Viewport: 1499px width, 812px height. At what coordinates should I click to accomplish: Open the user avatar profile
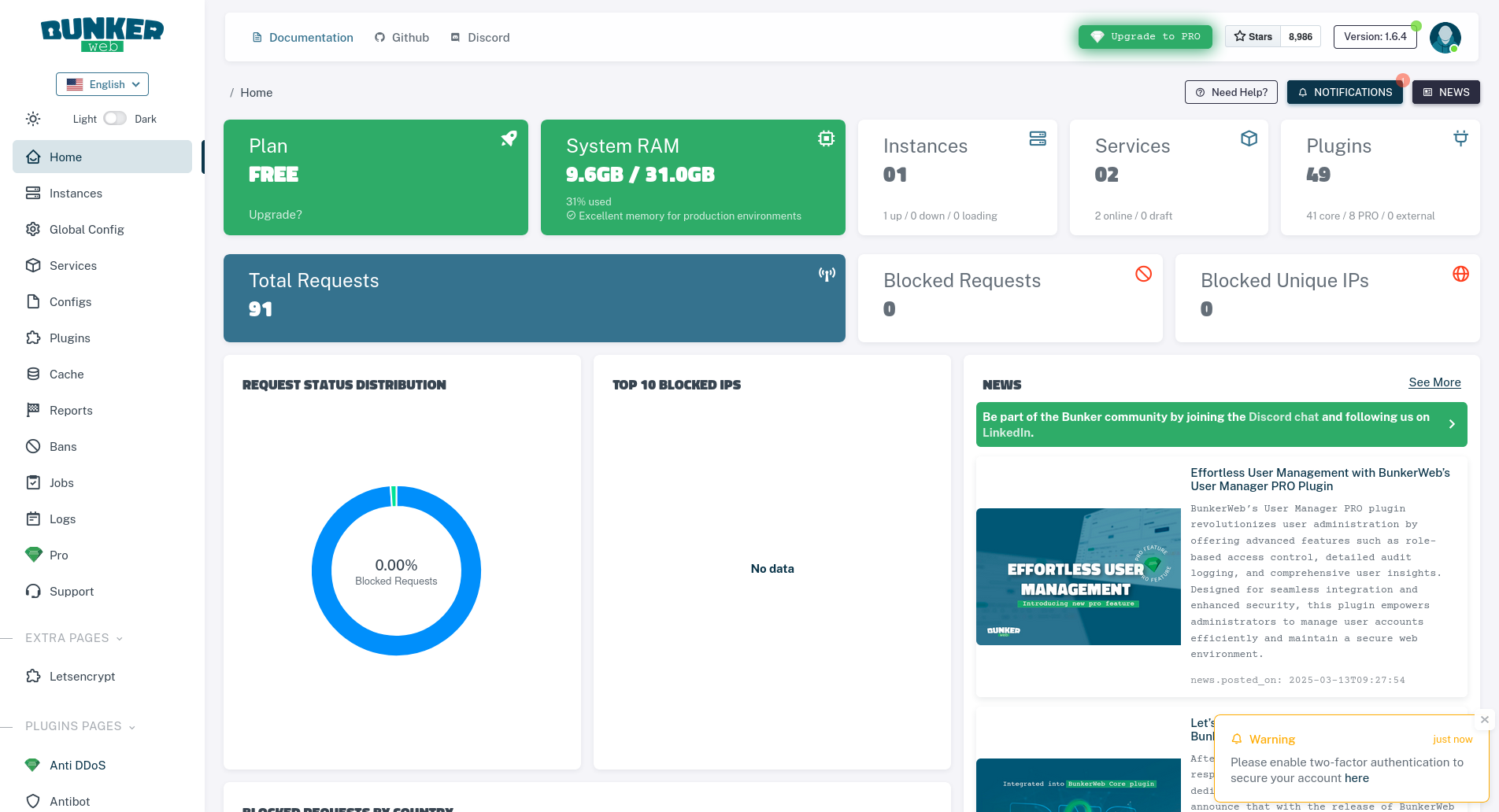(1445, 37)
